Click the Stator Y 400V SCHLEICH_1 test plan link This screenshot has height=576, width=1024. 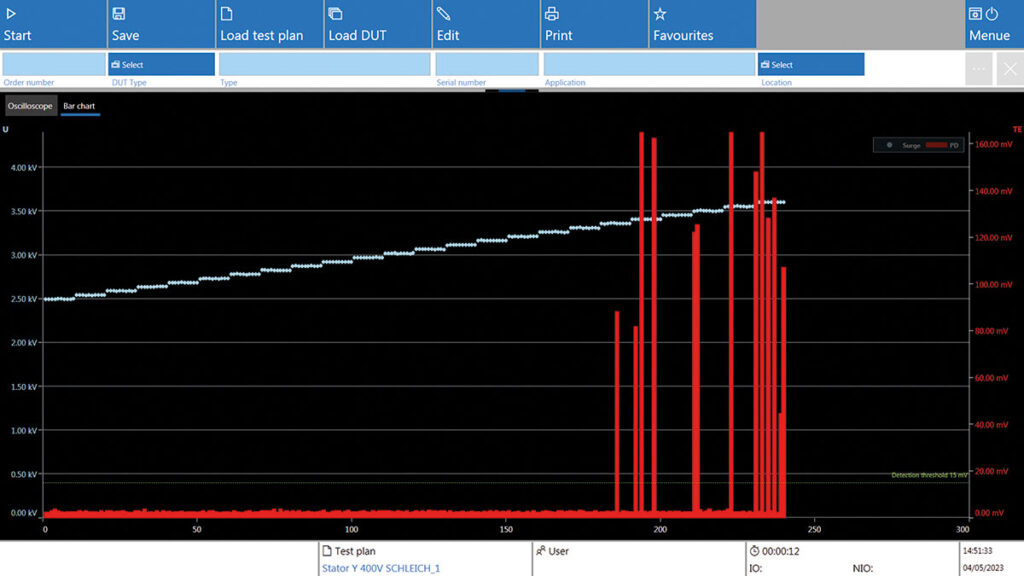(380, 568)
